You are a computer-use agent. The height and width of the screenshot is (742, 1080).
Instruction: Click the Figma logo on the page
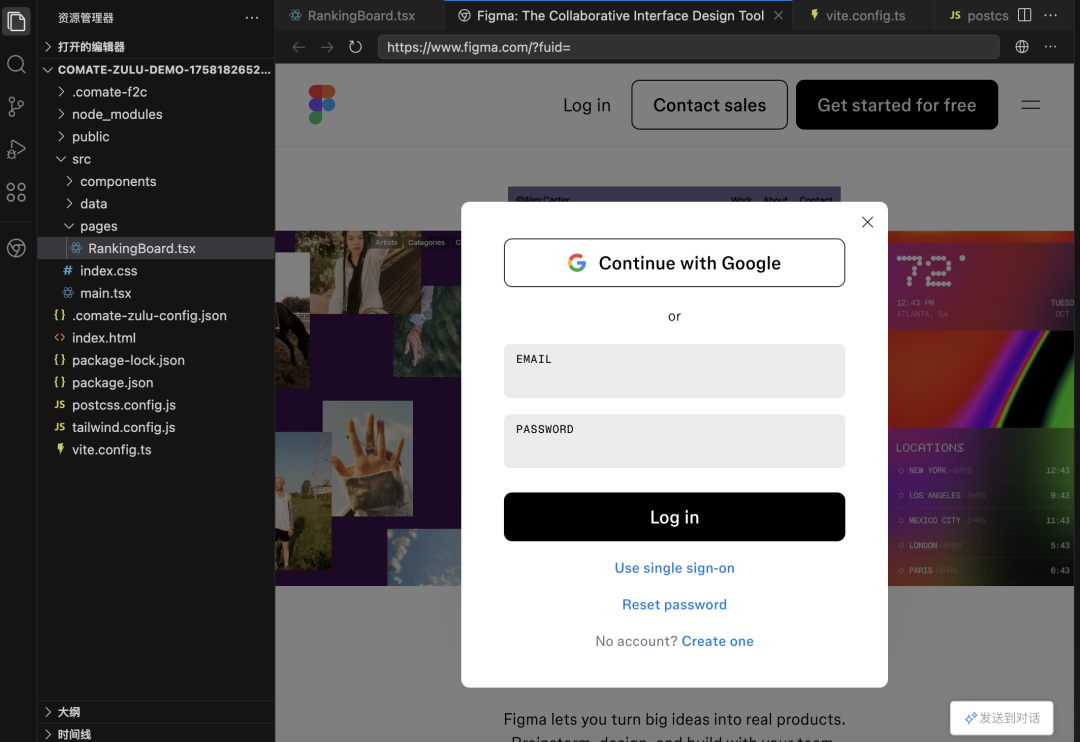point(322,105)
